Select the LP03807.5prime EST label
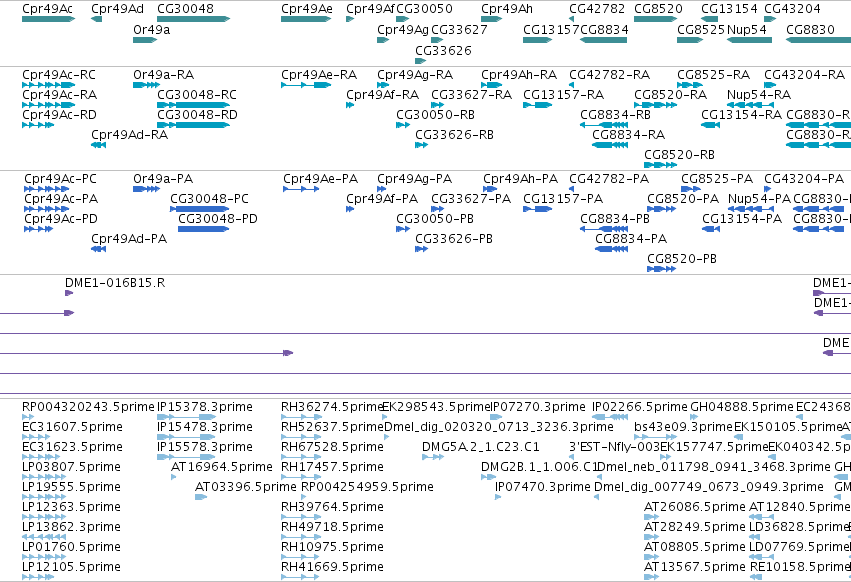The image size is (851, 582). pyautogui.click(x=71, y=467)
